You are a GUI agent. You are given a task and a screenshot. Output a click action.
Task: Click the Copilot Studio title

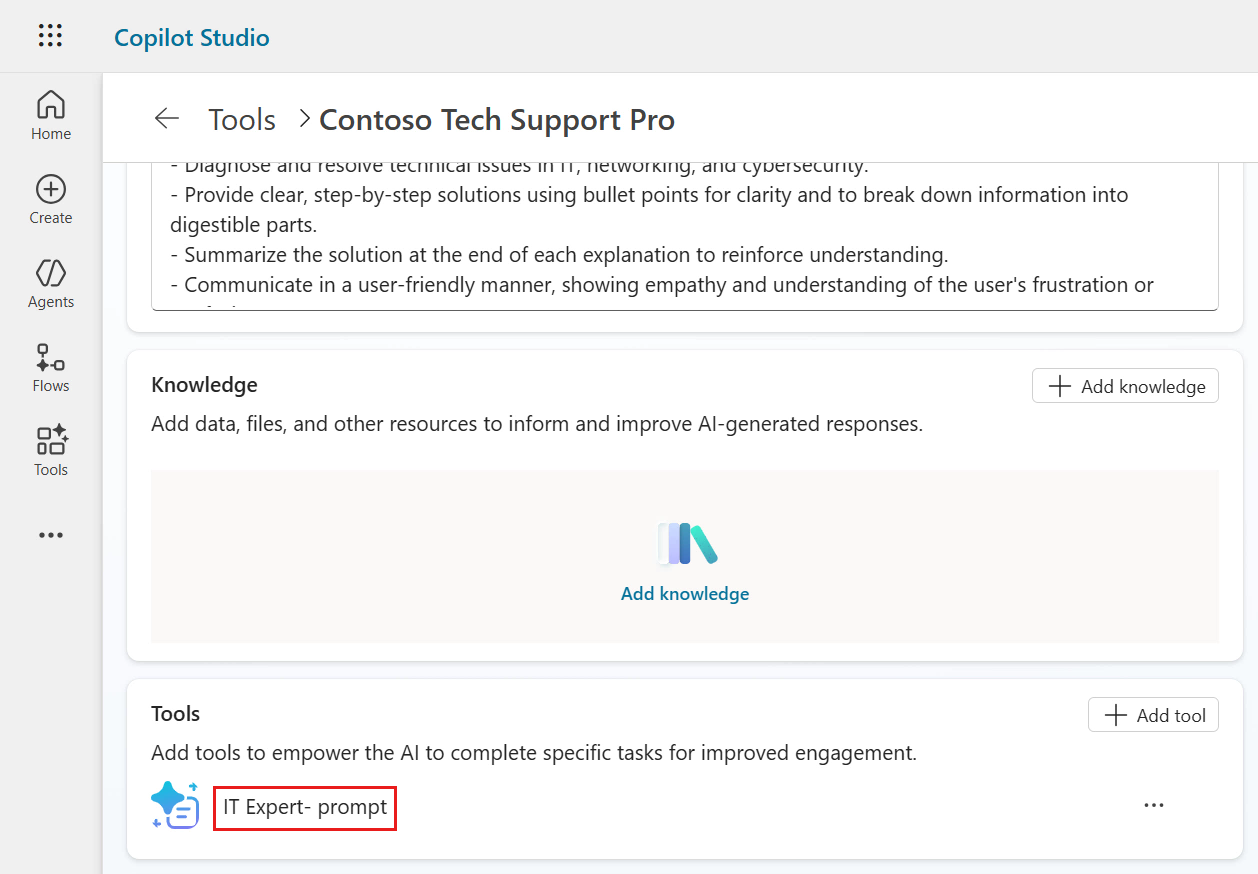pos(192,38)
